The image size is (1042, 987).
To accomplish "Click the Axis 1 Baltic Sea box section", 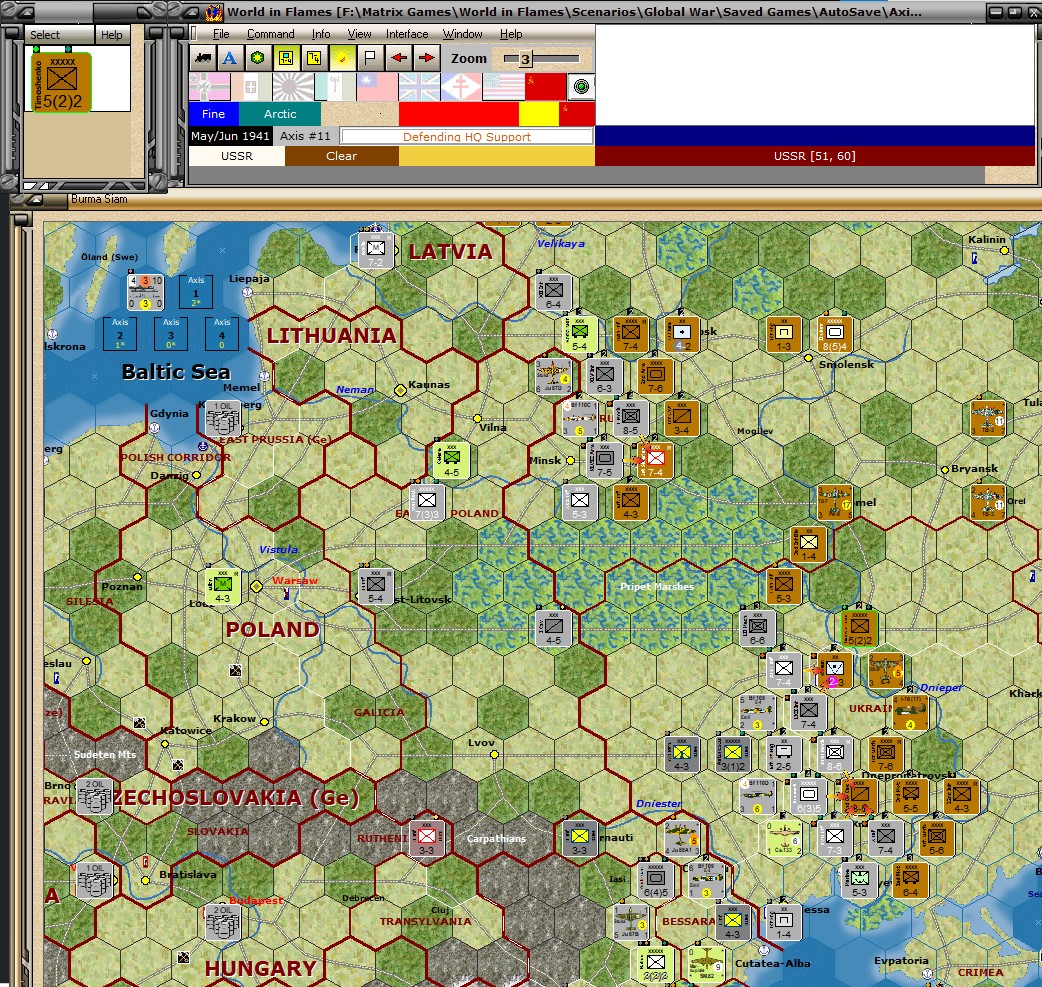I will [x=195, y=291].
